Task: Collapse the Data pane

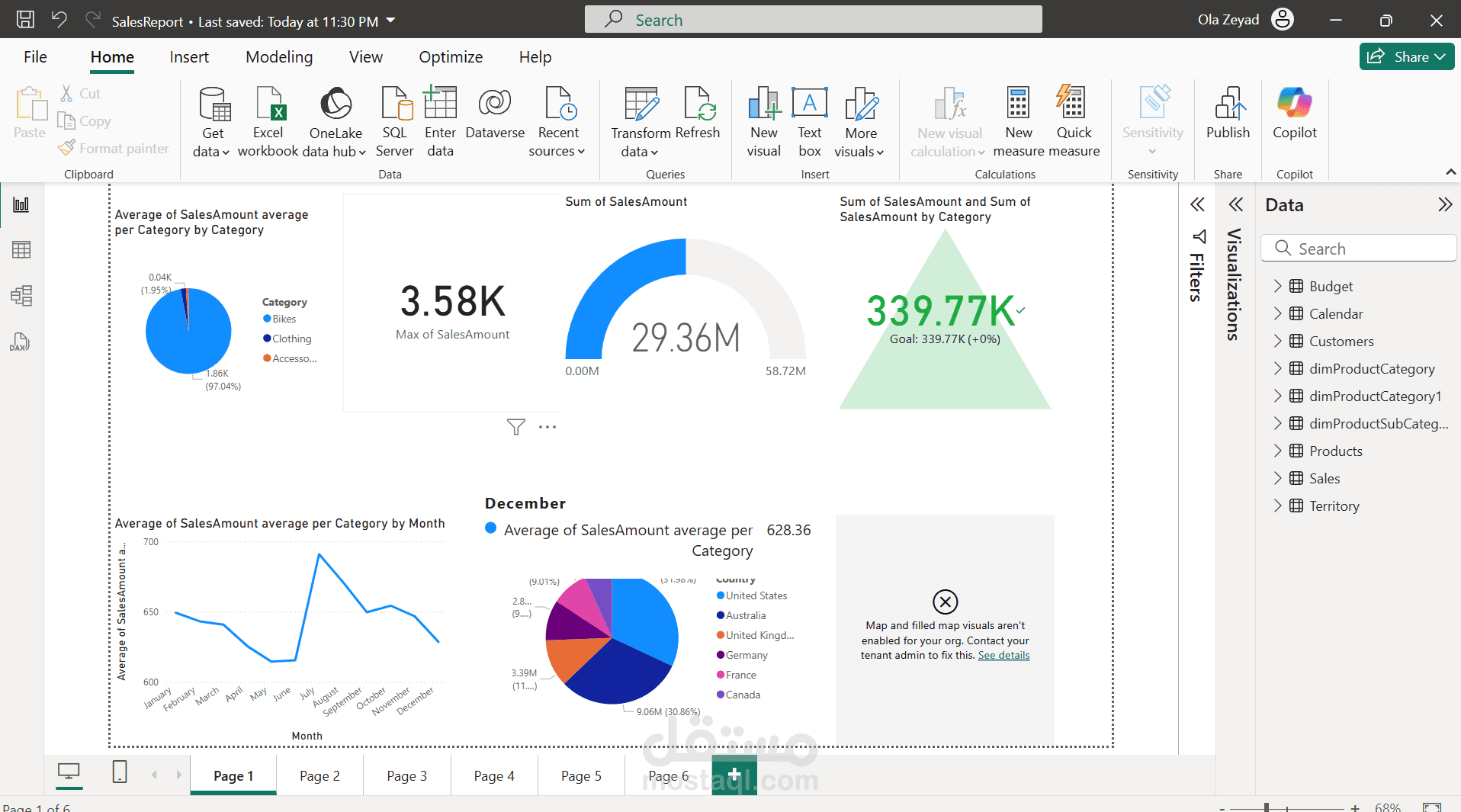Action: tap(1444, 204)
